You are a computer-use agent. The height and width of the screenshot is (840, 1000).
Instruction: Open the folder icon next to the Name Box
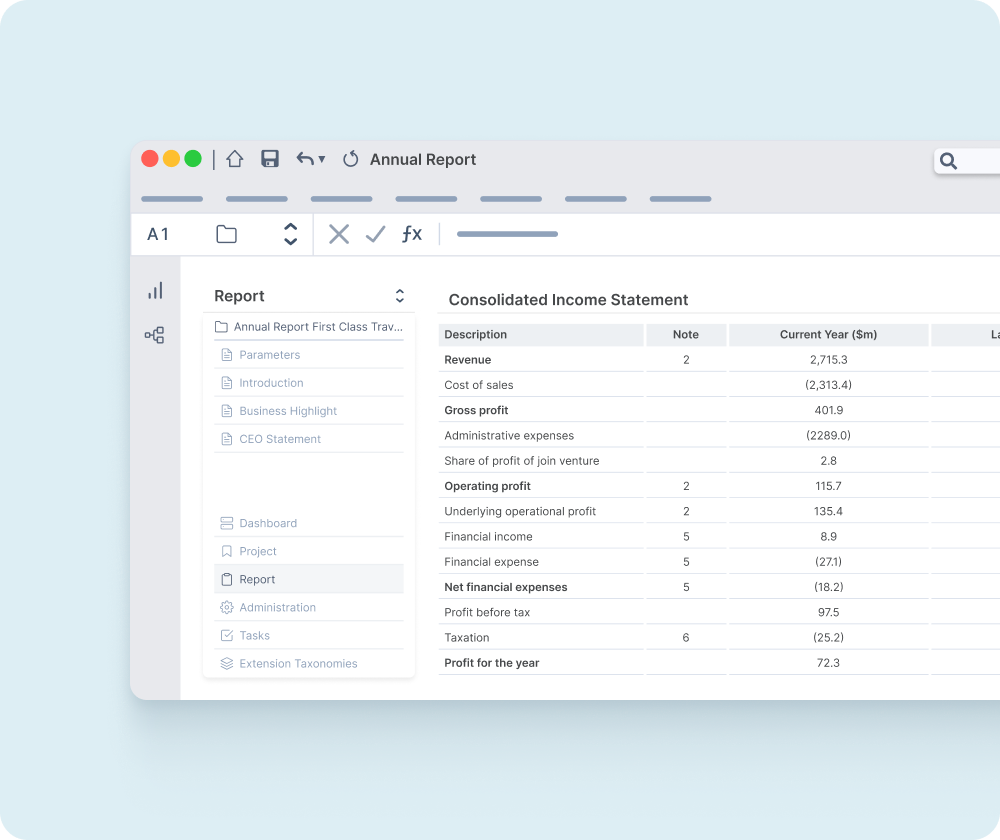click(x=225, y=233)
